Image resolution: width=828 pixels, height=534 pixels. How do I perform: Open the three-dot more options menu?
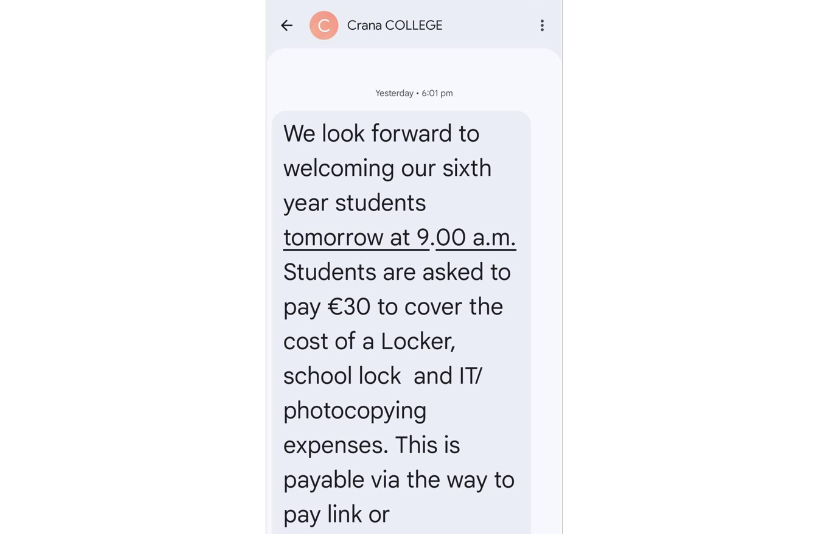coord(542,26)
